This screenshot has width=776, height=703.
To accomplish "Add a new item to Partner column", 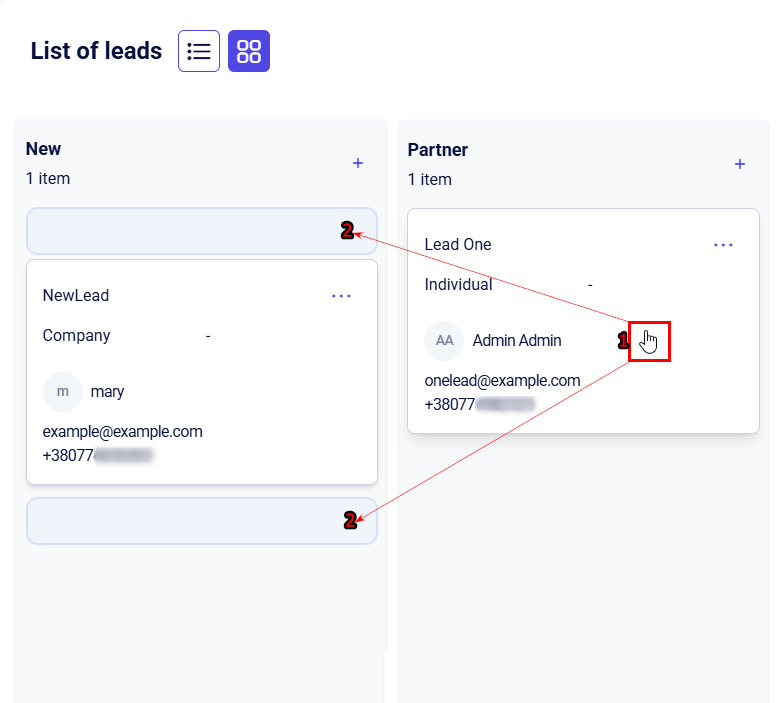I will point(740,164).
